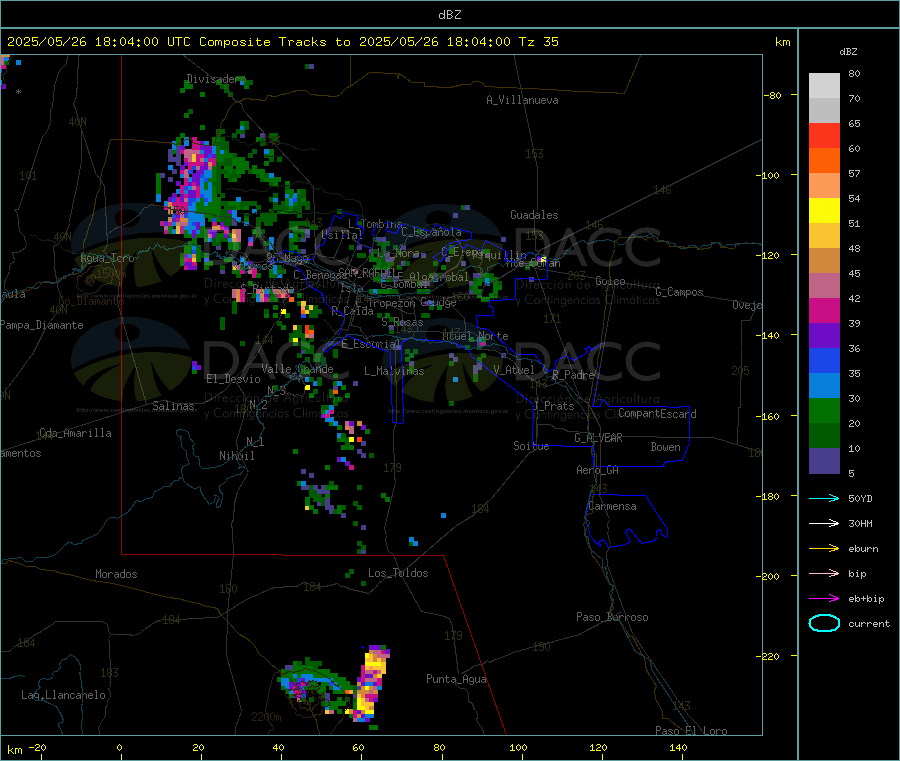Pick the magenta 39-42 dBZ color band
Viewport: 900px width, 761px height.
pyautogui.click(x=824, y=310)
